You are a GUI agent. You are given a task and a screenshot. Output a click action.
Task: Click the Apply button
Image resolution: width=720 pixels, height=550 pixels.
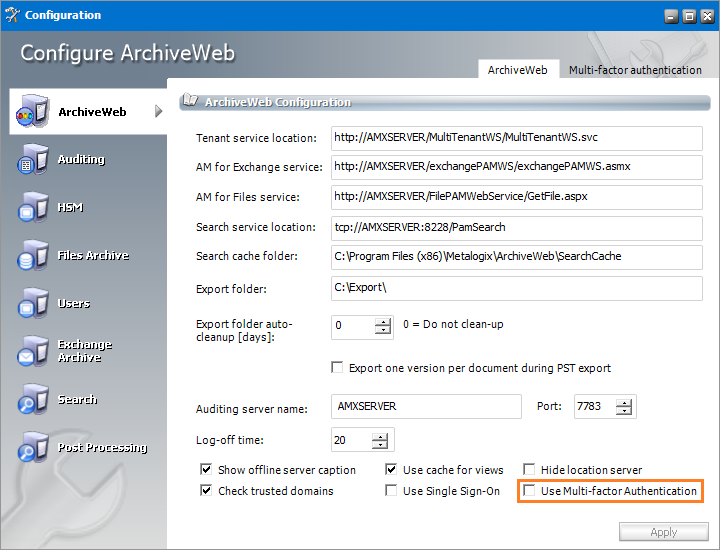click(x=664, y=532)
